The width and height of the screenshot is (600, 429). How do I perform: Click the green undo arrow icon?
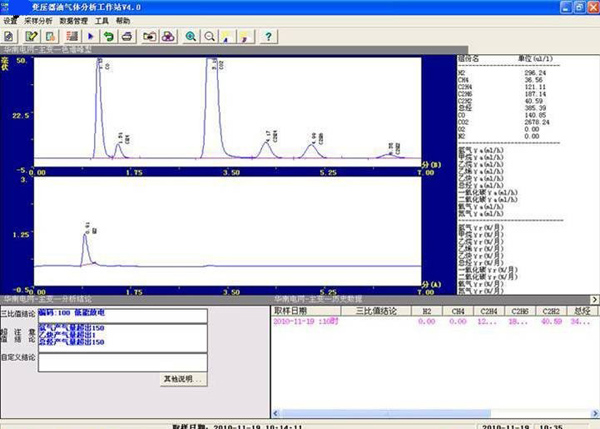[x=108, y=36]
